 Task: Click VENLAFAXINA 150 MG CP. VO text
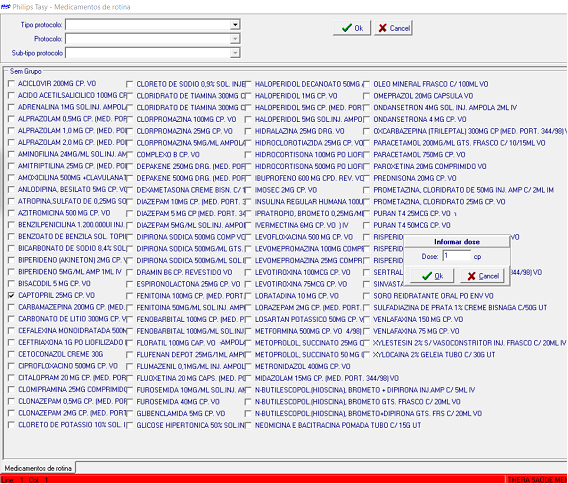tap(418, 320)
